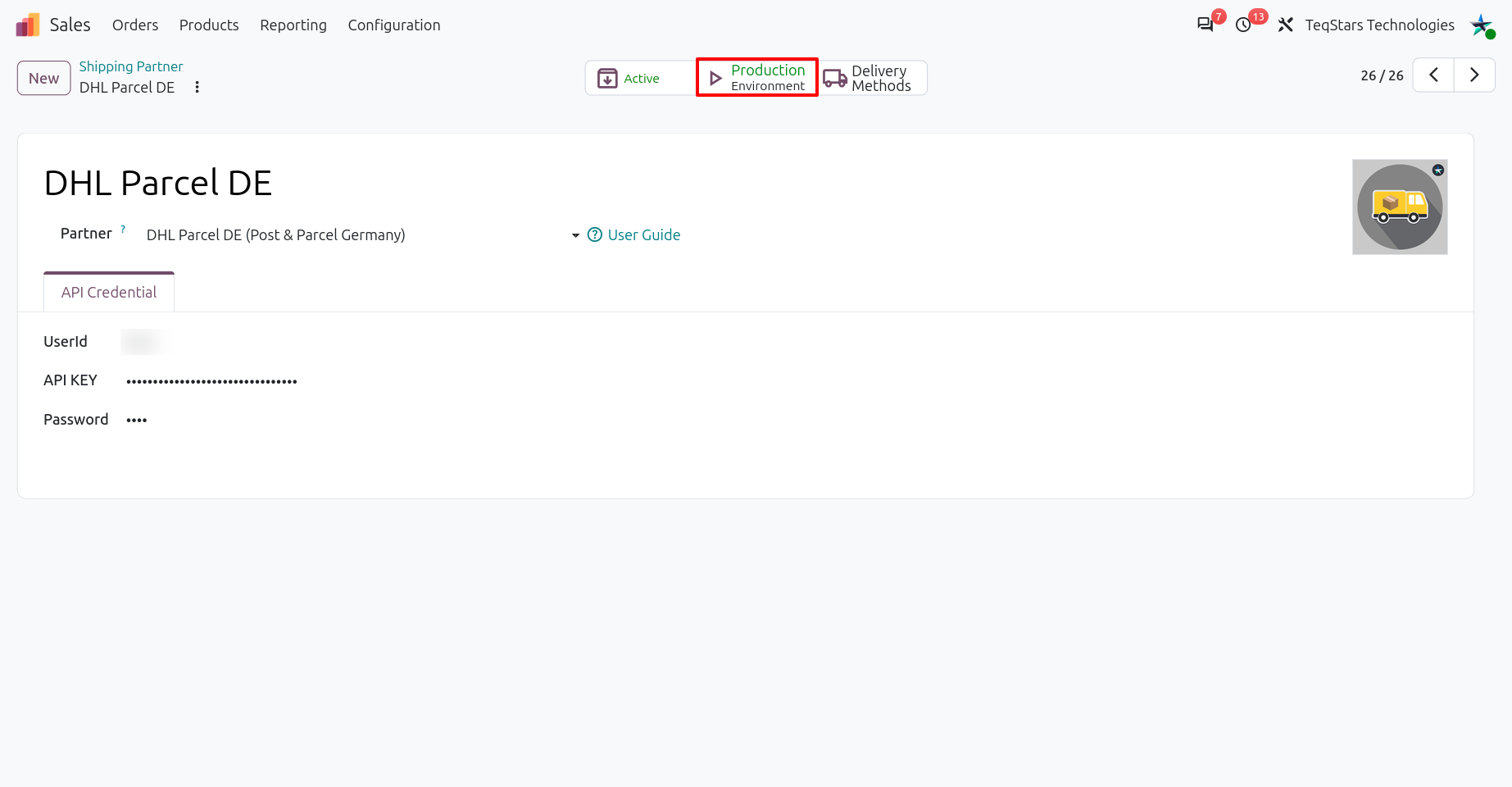The height and width of the screenshot is (787, 1512).
Task: Click the Password field
Action: tap(137, 420)
